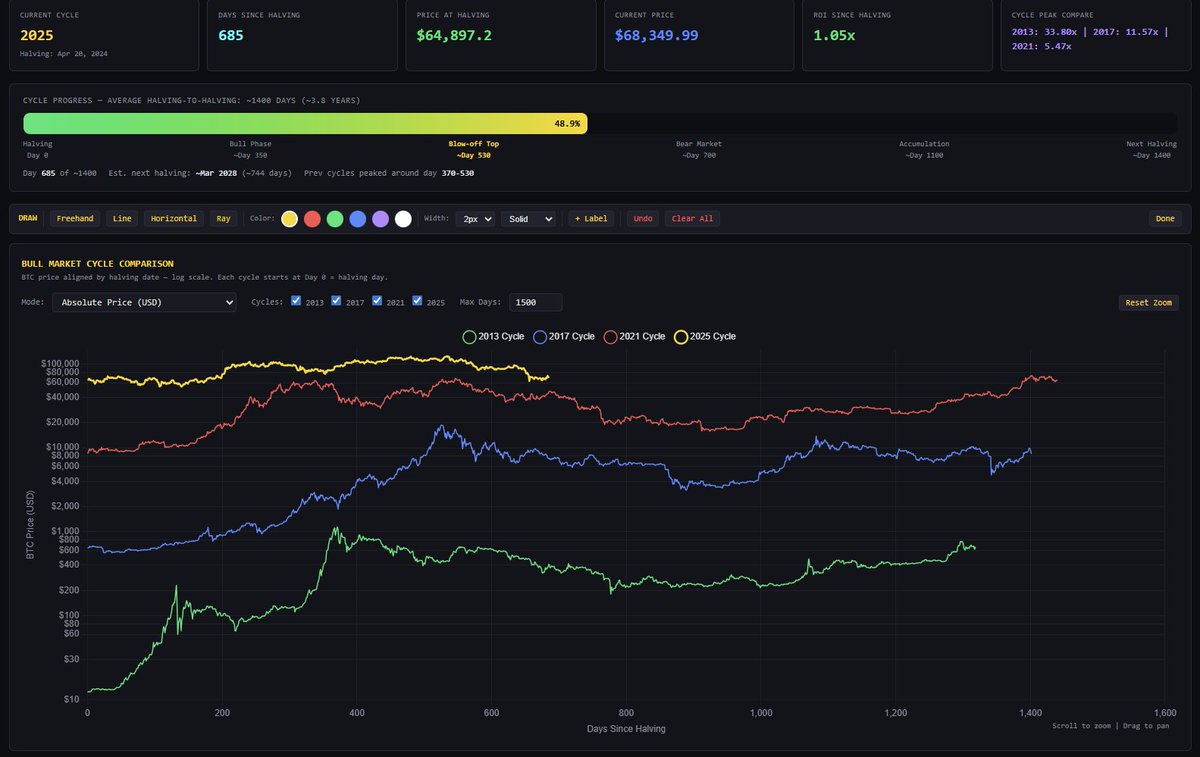Toggle the 2021 cycle checkbox

pyautogui.click(x=377, y=300)
